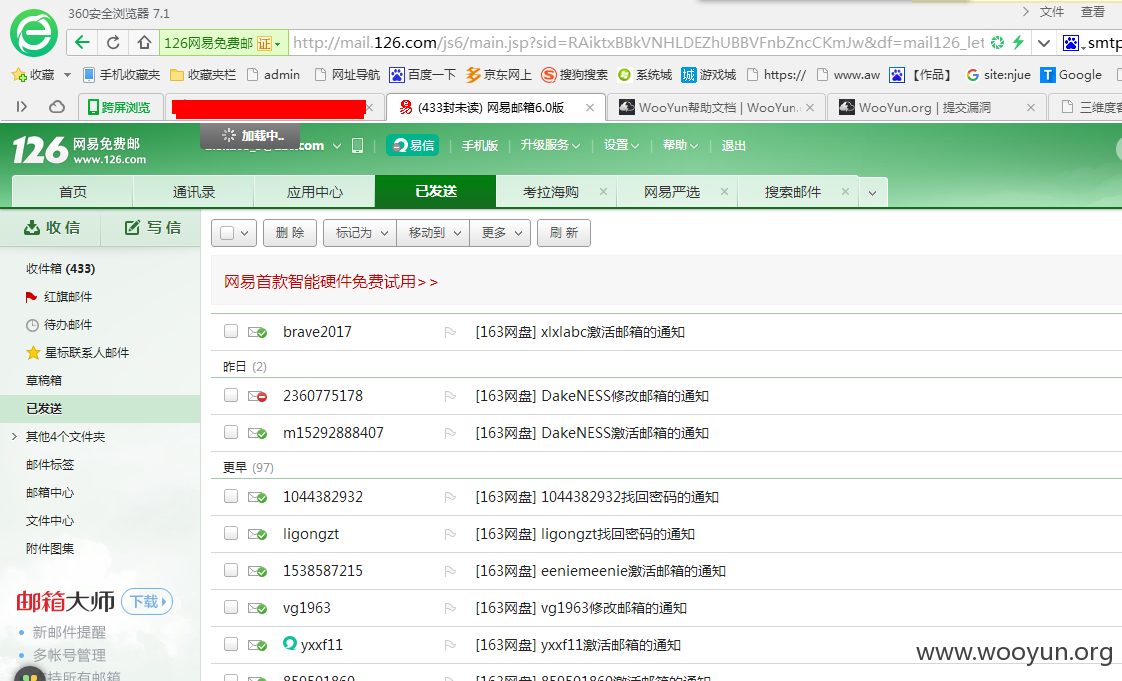Open the Google bookmark
The height and width of the screenshot is (681, 1122).
pos(1071,74)
